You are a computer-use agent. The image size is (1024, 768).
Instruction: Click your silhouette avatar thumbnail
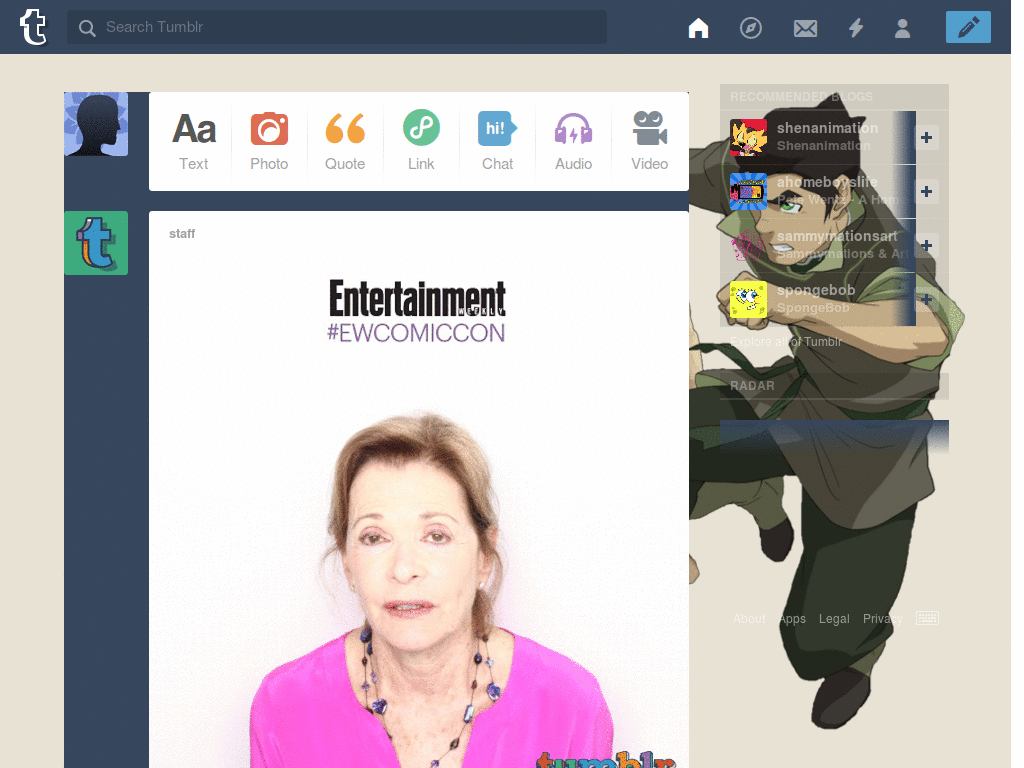coord(96,124)
